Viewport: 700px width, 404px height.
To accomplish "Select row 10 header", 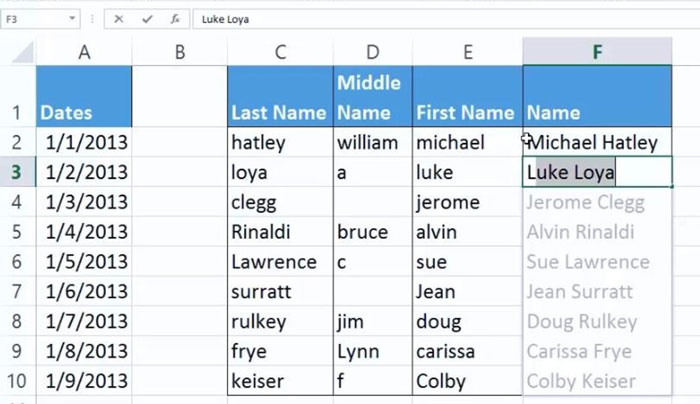I will pyautogui.click(x=17, y=381).
